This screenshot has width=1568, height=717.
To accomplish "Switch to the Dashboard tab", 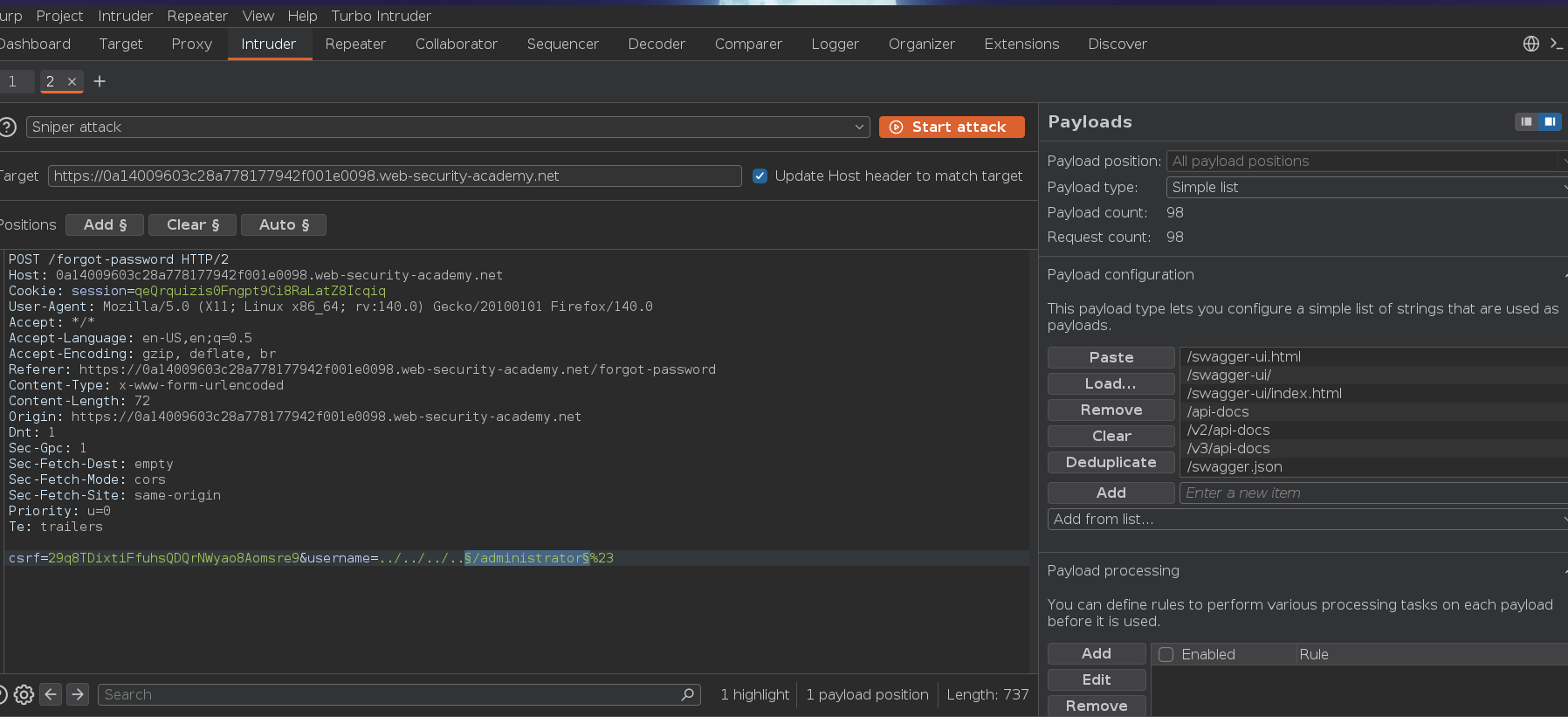I will click(35, 44).
